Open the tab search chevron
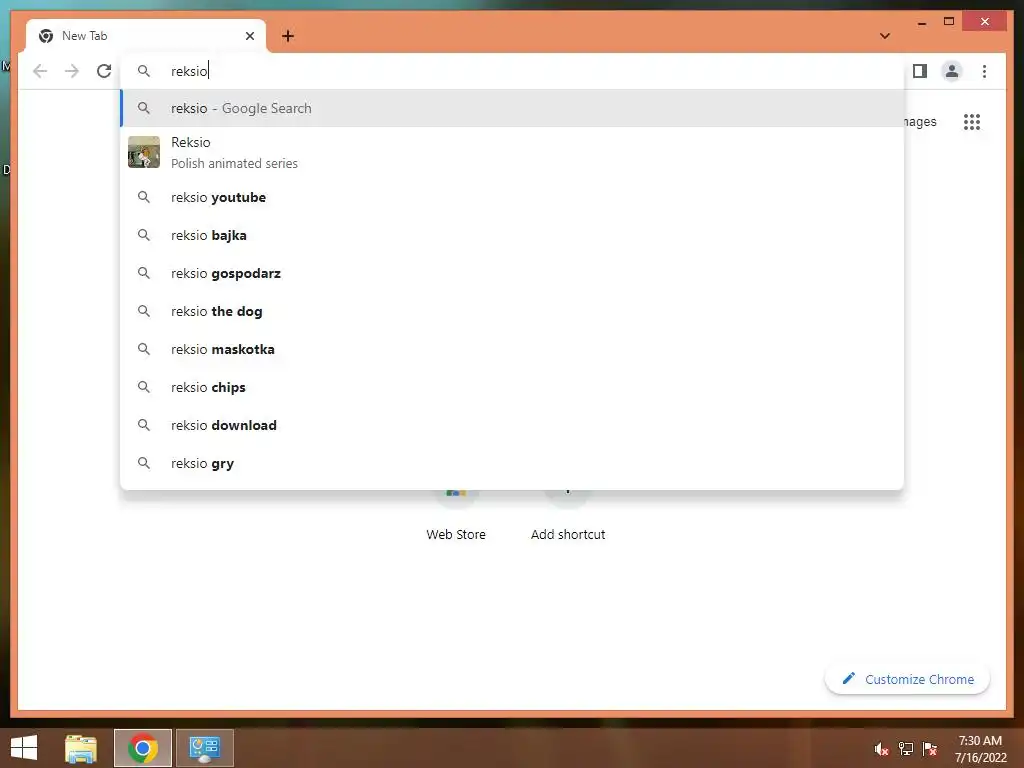Screen dimensions: 1024x768 (885, 36)
